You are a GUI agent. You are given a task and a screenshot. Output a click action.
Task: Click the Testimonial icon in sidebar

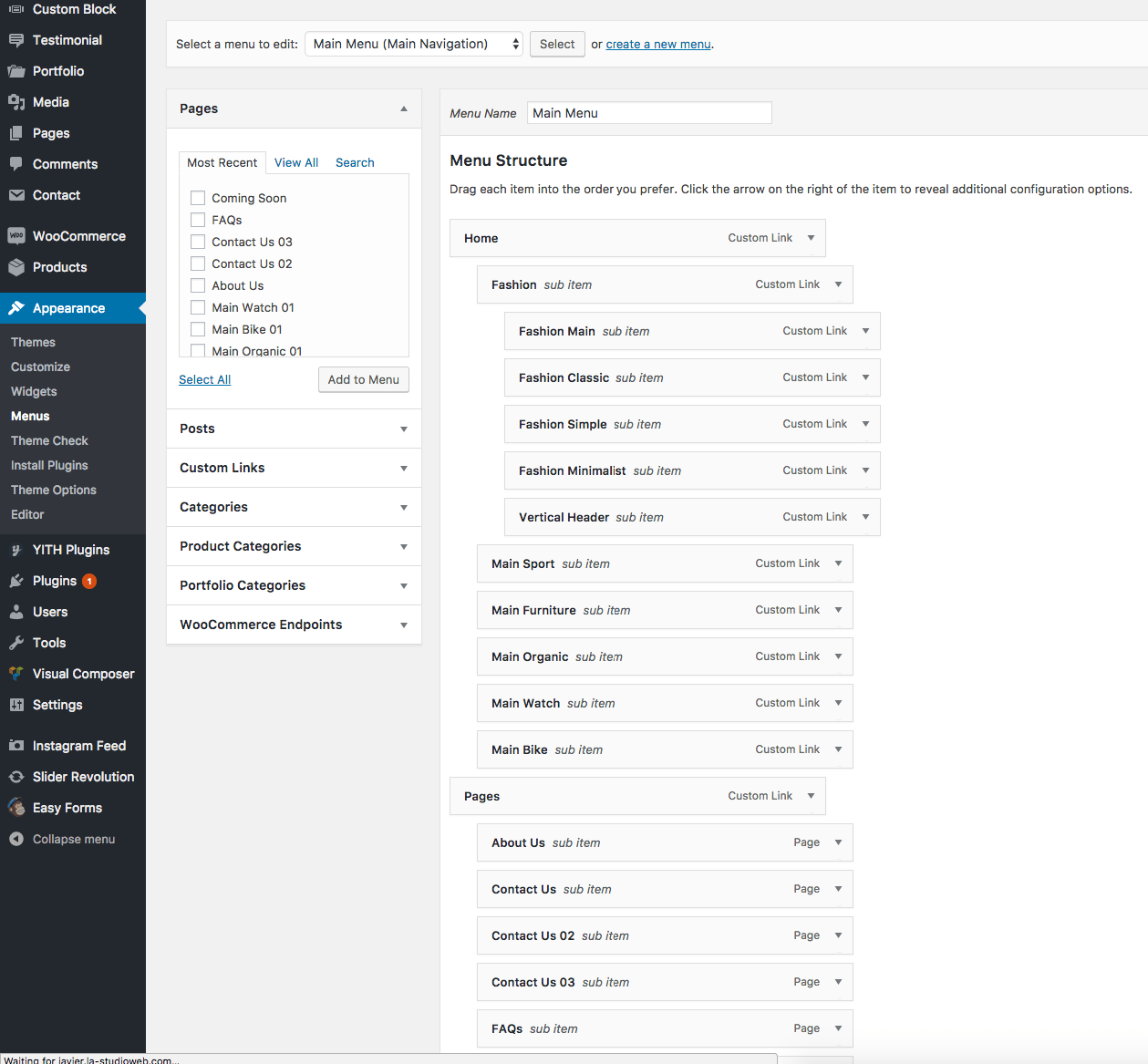[x=16, y=40]
